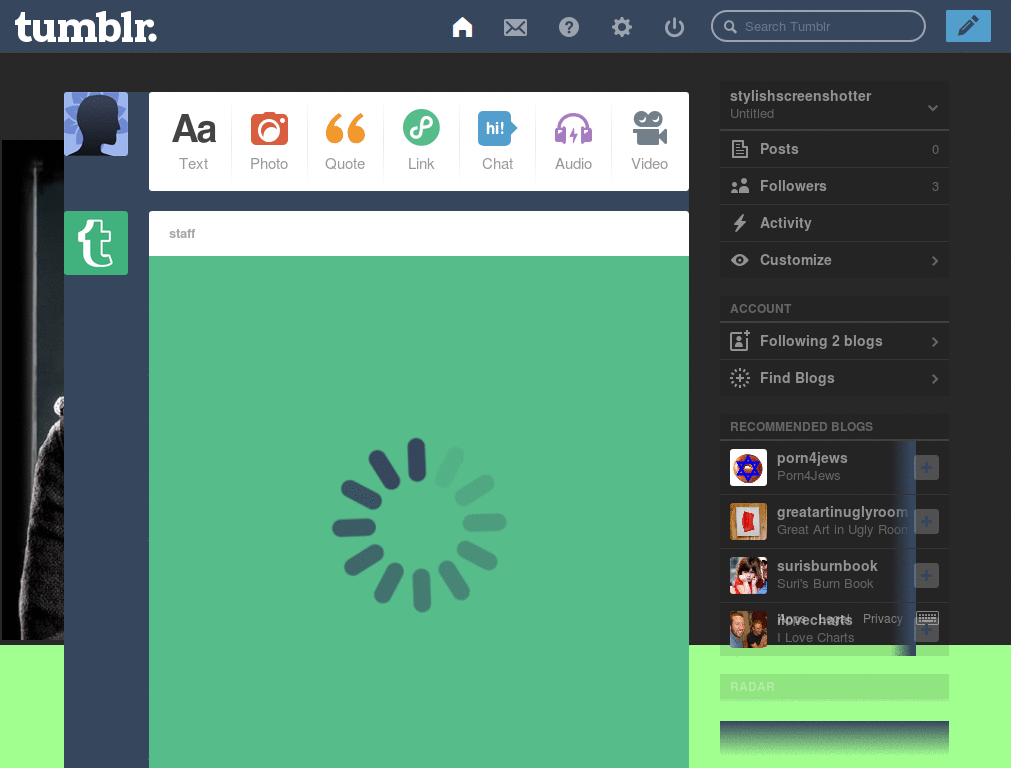Click the Followers people icon
This screenshot has width=1024, height=768.
pyautogui.click(x=739, y=186)
